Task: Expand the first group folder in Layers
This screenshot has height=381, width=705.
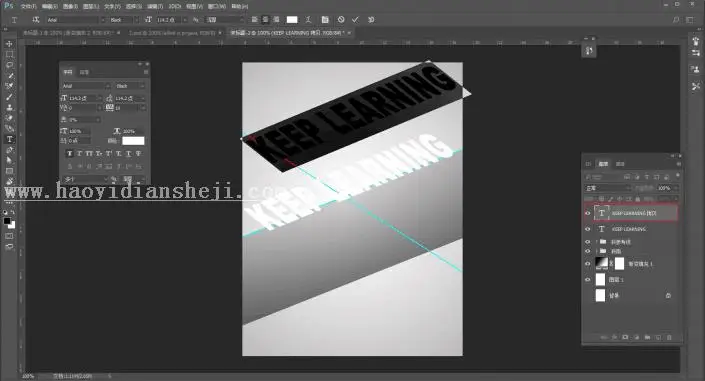Action: pyautogui.click(x=597, y=242)
